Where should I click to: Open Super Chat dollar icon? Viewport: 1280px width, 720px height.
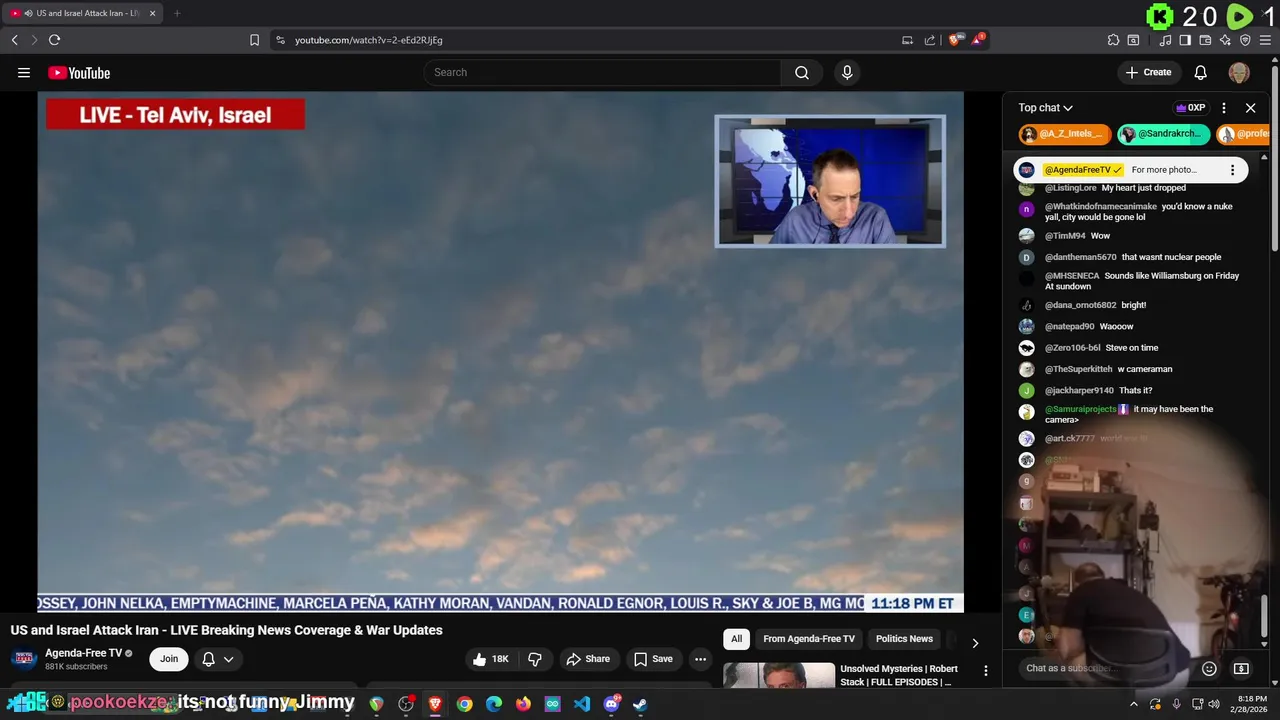tap(1241, 668)
